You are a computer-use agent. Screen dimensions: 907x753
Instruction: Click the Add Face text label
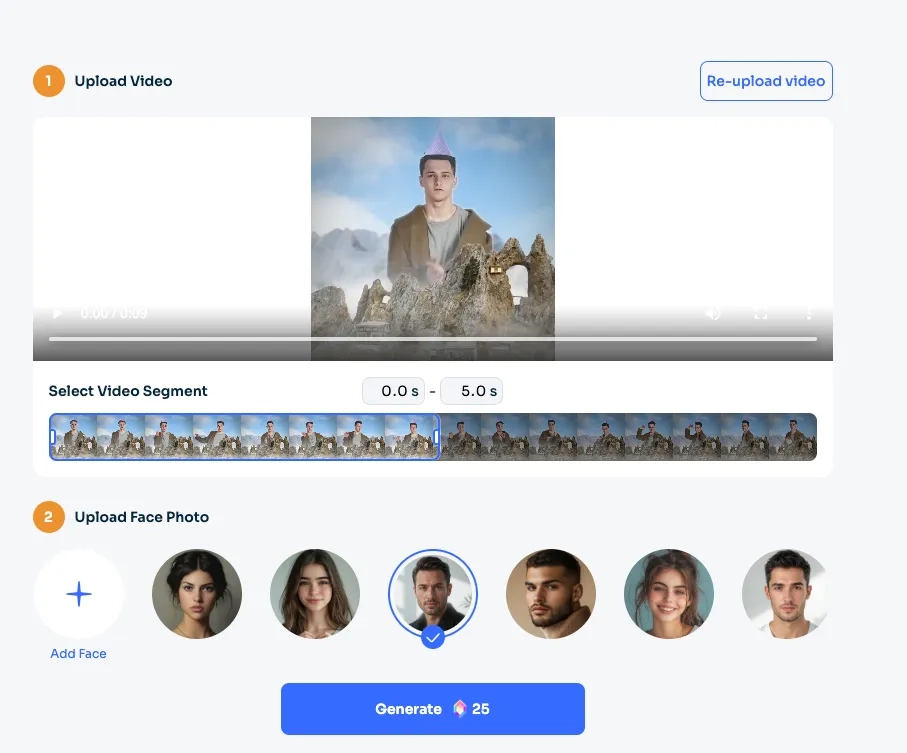click(x=78, y=653)
